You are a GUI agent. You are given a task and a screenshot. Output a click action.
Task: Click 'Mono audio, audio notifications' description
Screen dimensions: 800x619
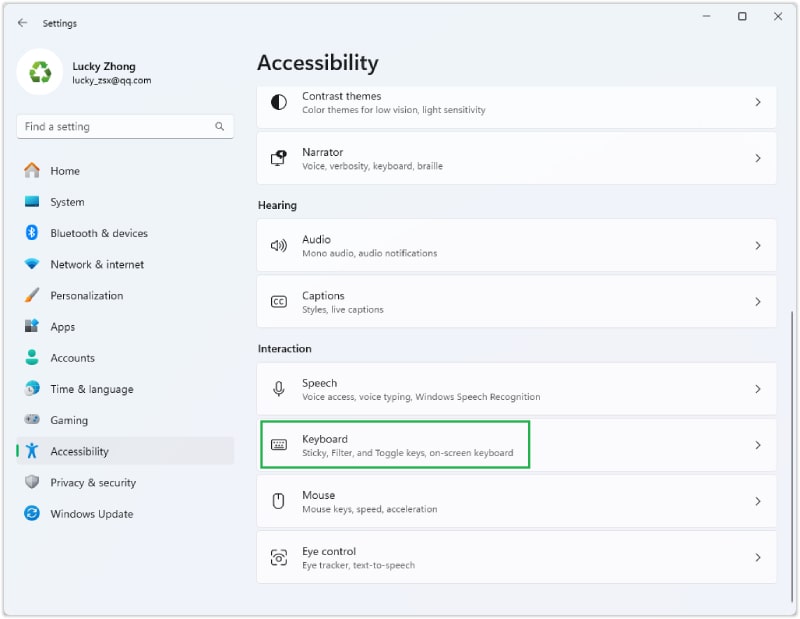pyautogui.click(x=369, y=253)
